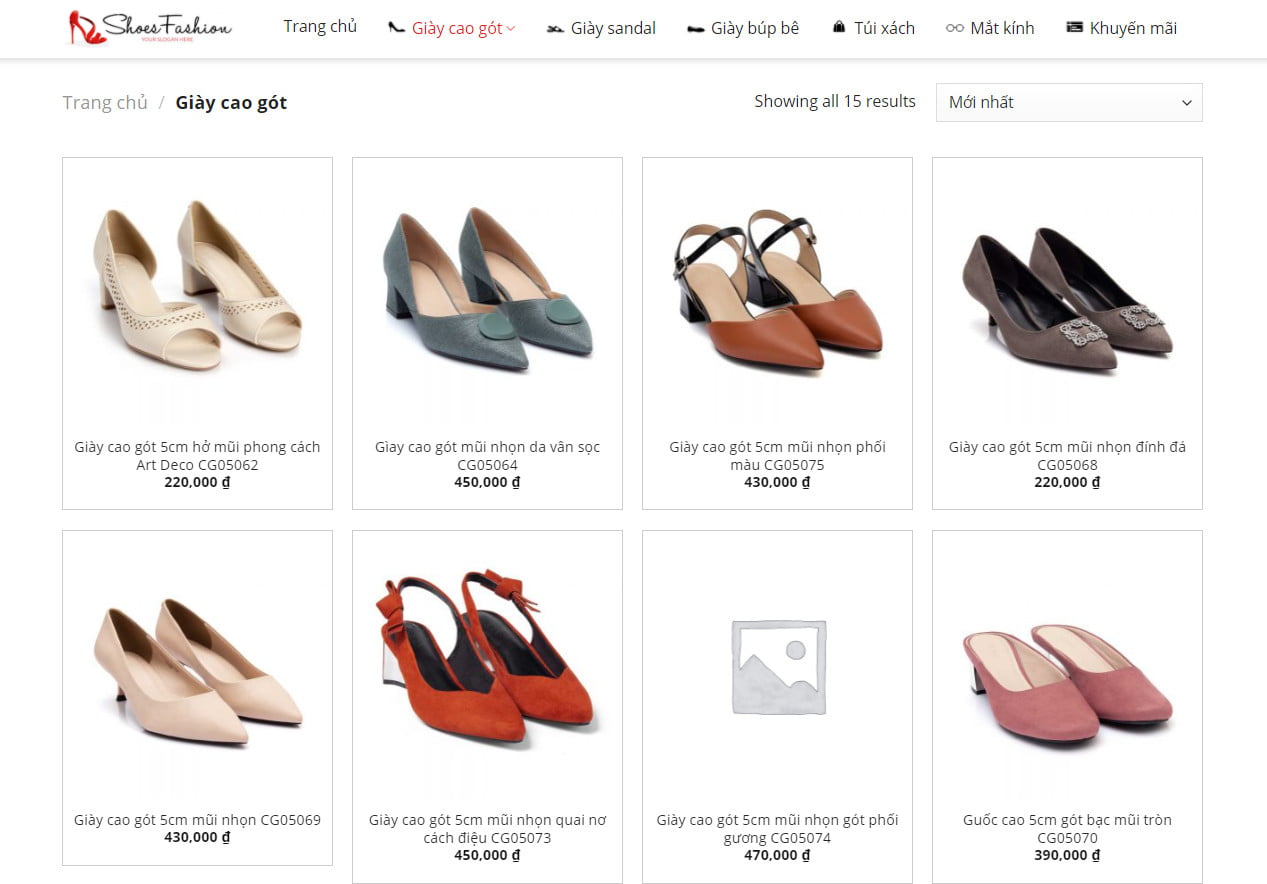Click the green-grey pointed heels CG05064 image

pyautogui.click(x=487, y=290)
